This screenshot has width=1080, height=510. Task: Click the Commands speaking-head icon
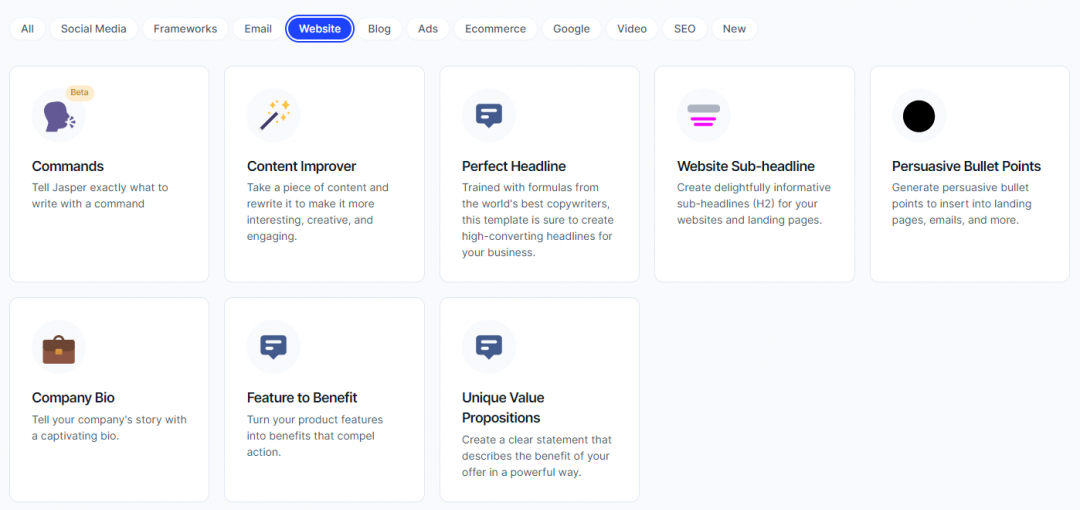[x=58, y=117]
